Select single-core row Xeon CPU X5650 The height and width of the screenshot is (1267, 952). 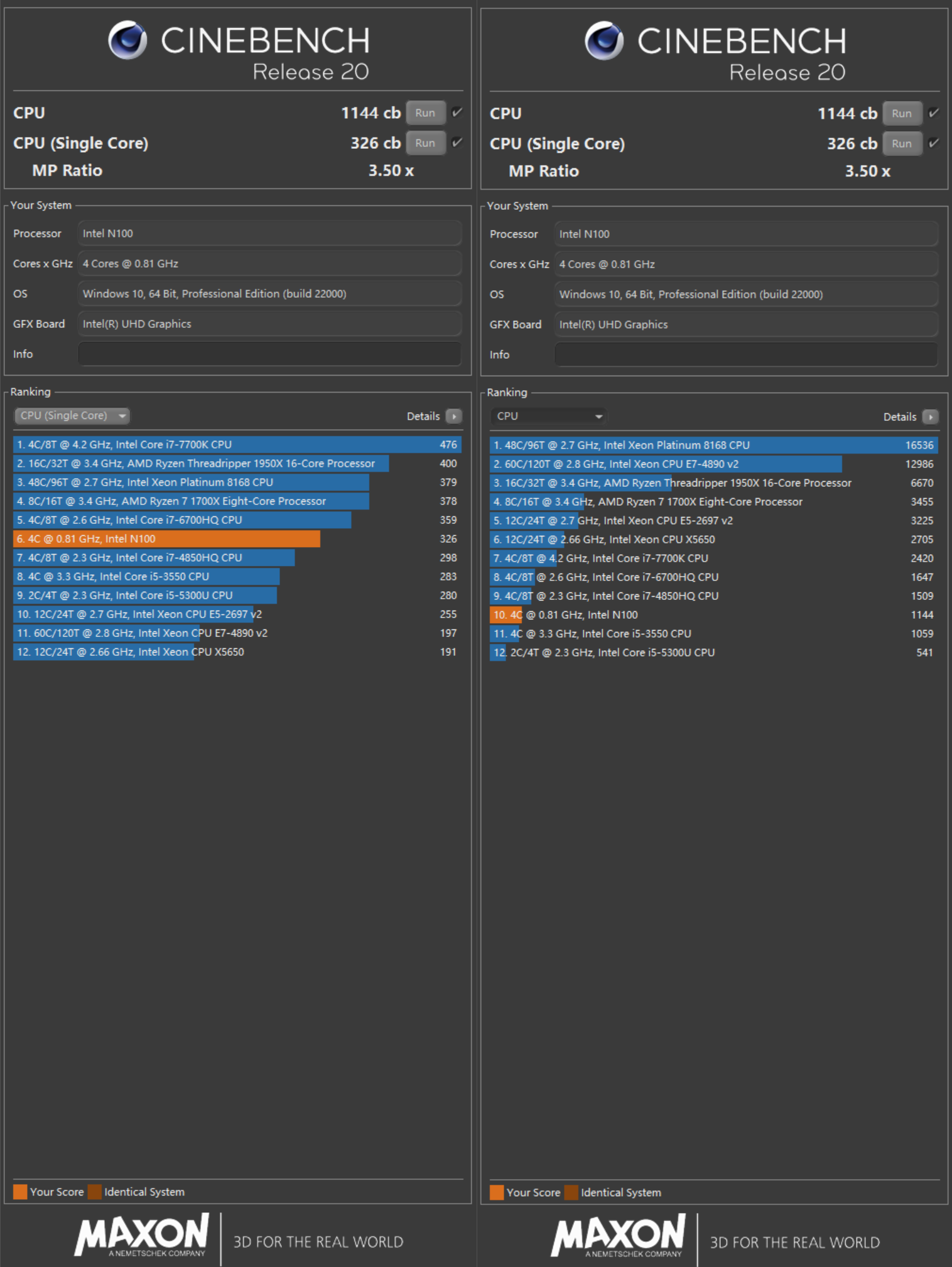[x=237, y=652]
